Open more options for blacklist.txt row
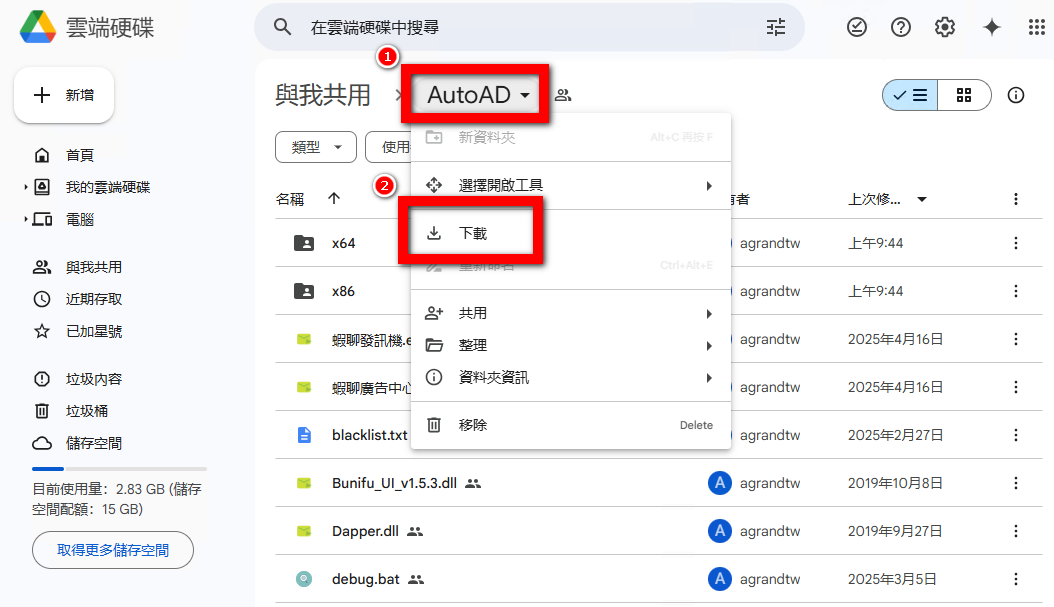The image size is (1054, 607). click(1016, 435)
